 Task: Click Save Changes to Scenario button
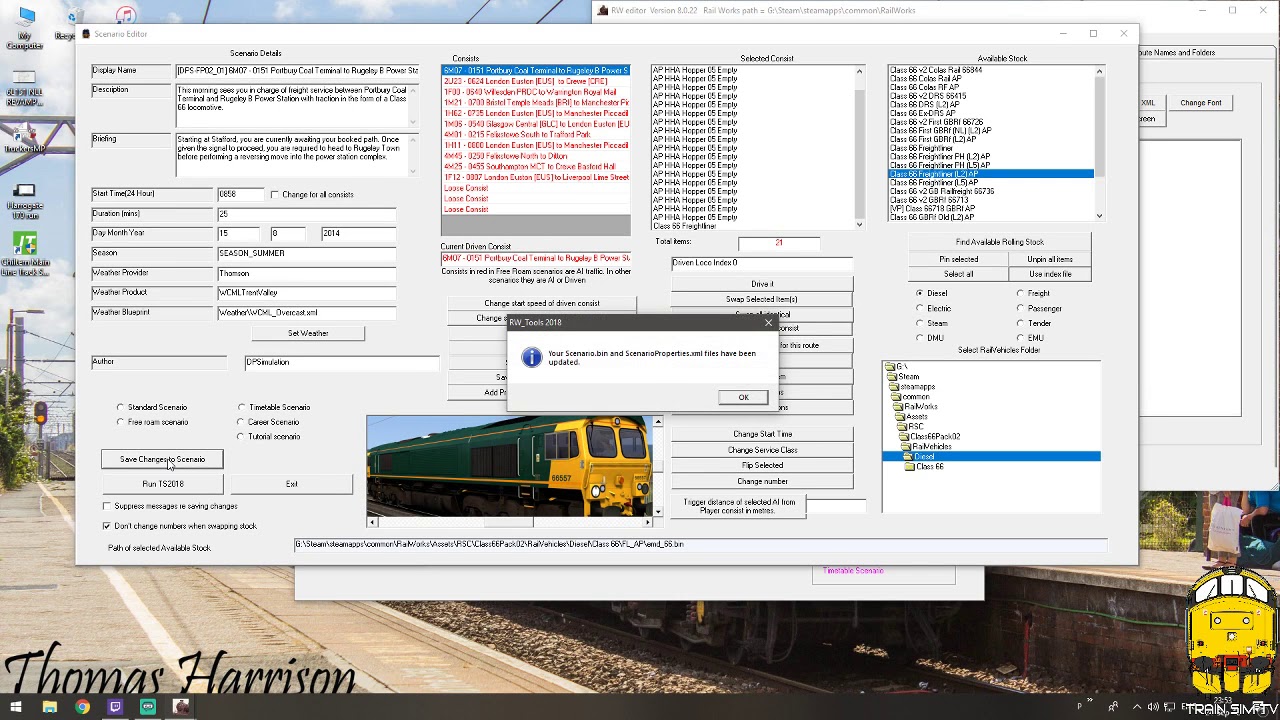pyautogui.click(x=162, y=460)
